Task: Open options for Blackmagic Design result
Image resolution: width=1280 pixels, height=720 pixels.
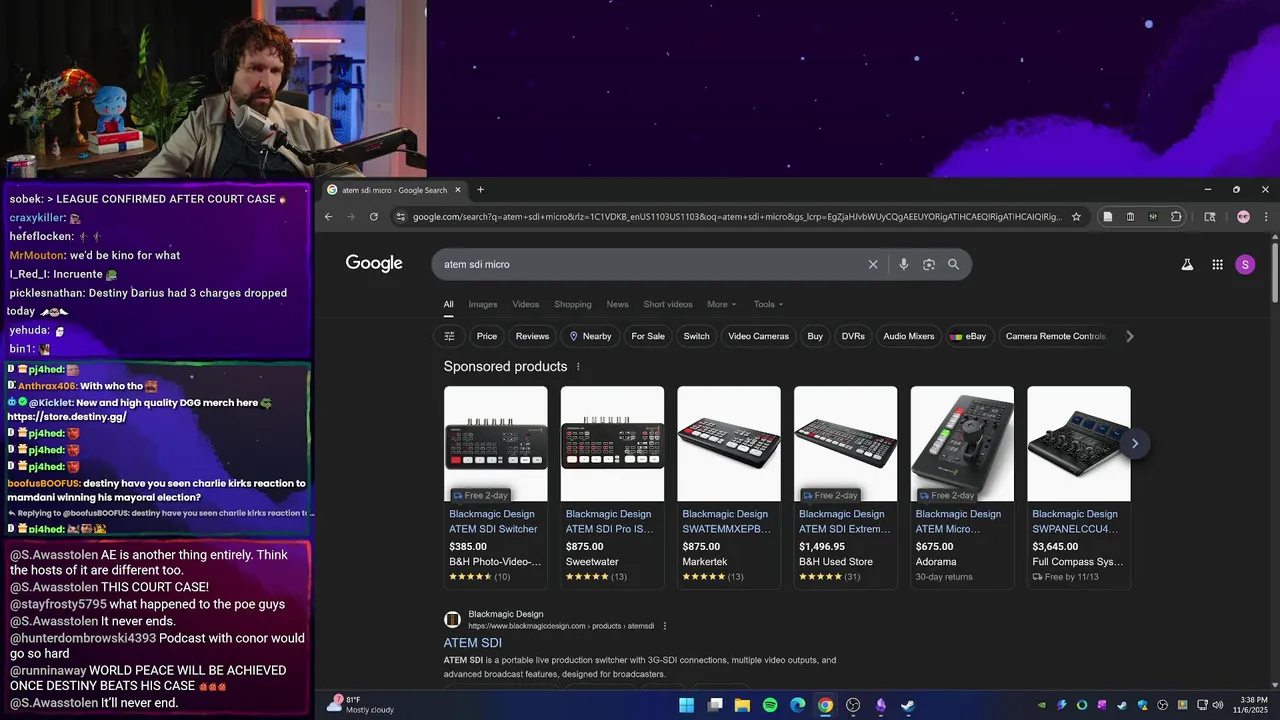Action: click(x=665, y=626)
